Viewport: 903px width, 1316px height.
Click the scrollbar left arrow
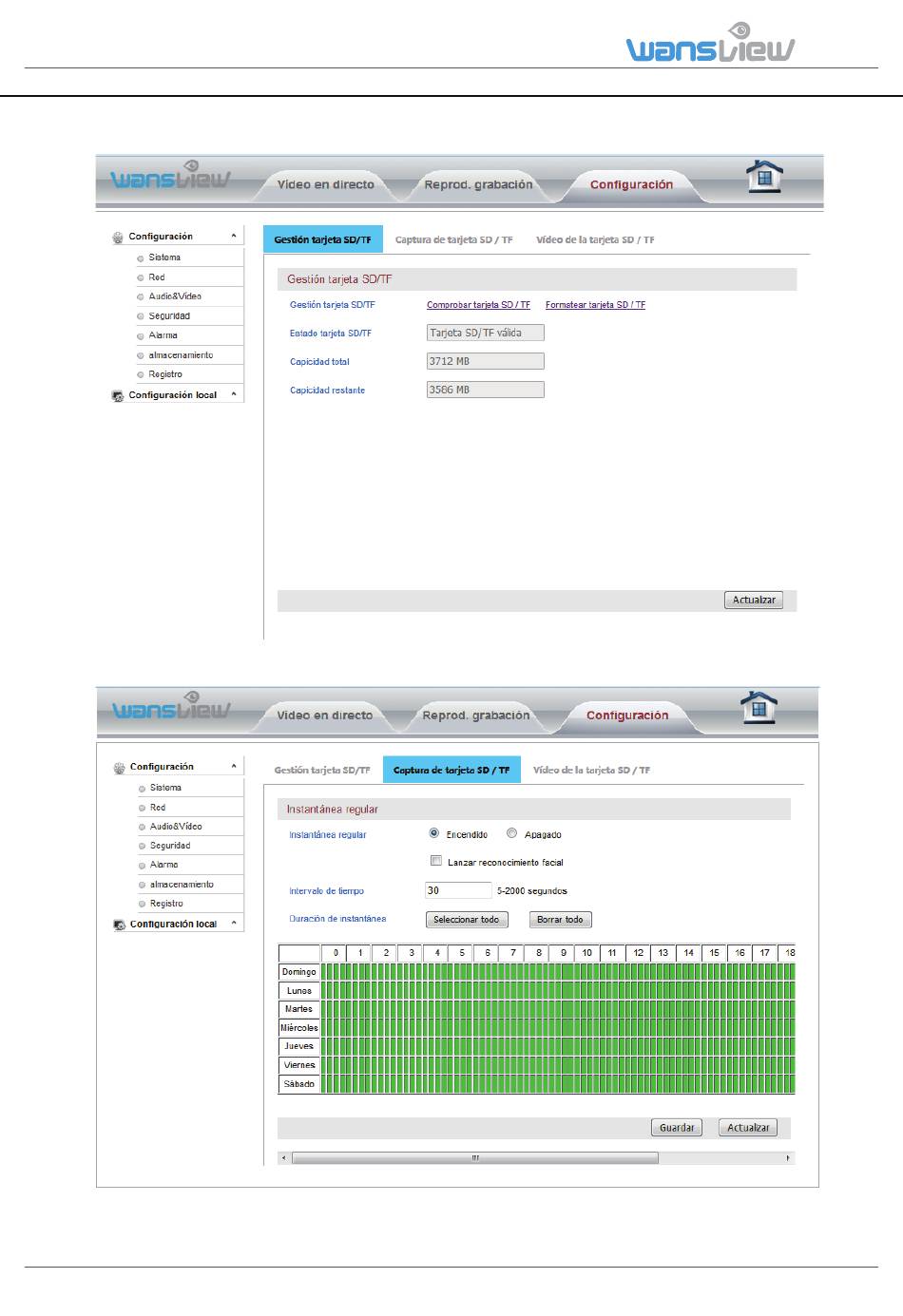(x=282, y=1158)
